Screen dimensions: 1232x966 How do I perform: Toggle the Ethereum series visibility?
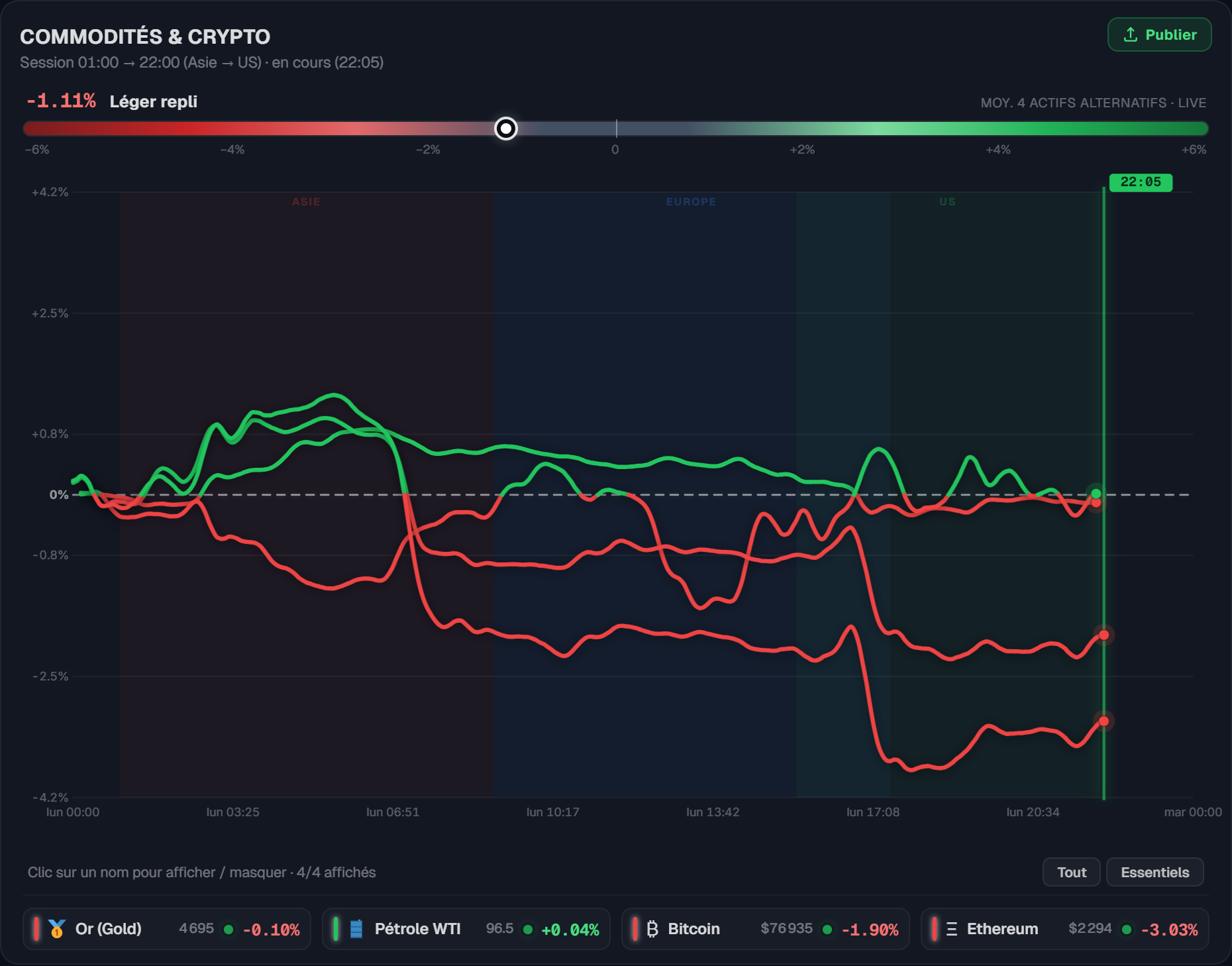click(x=1065, y=929)
